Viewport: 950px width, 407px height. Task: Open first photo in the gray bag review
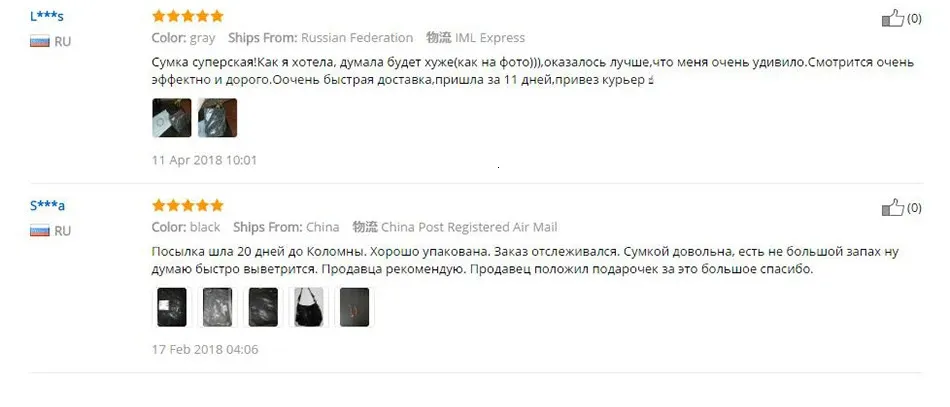click(x=171, y=118)
